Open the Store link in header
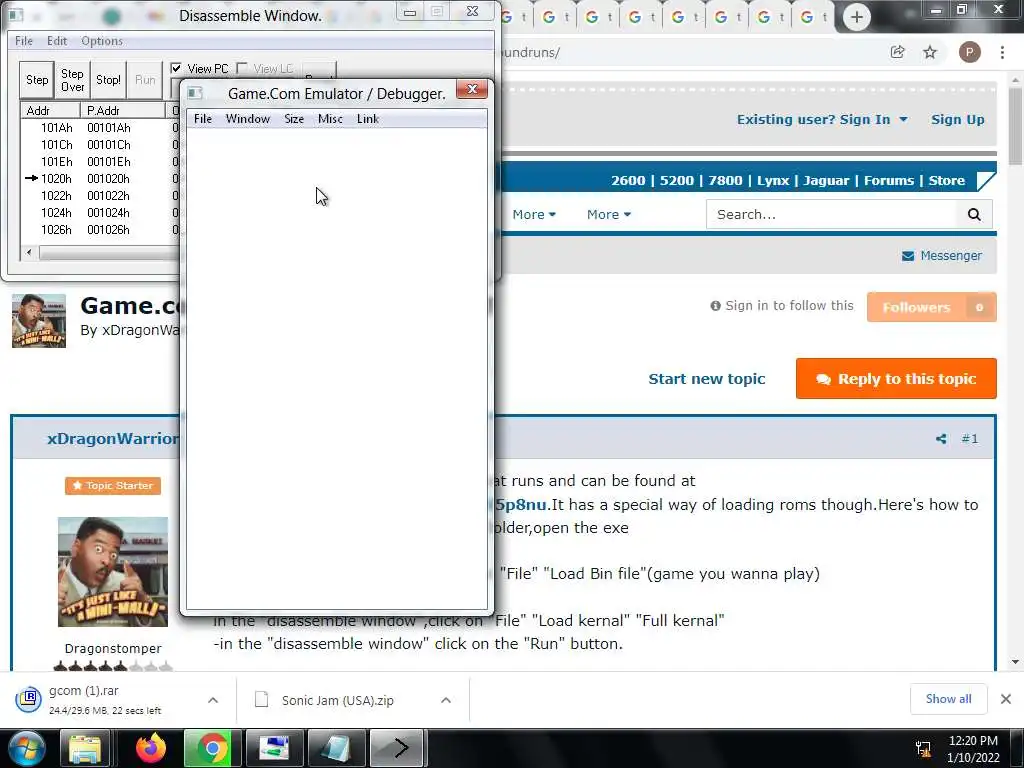Viewport: 1024px width, 768px height. click(946, 180)
